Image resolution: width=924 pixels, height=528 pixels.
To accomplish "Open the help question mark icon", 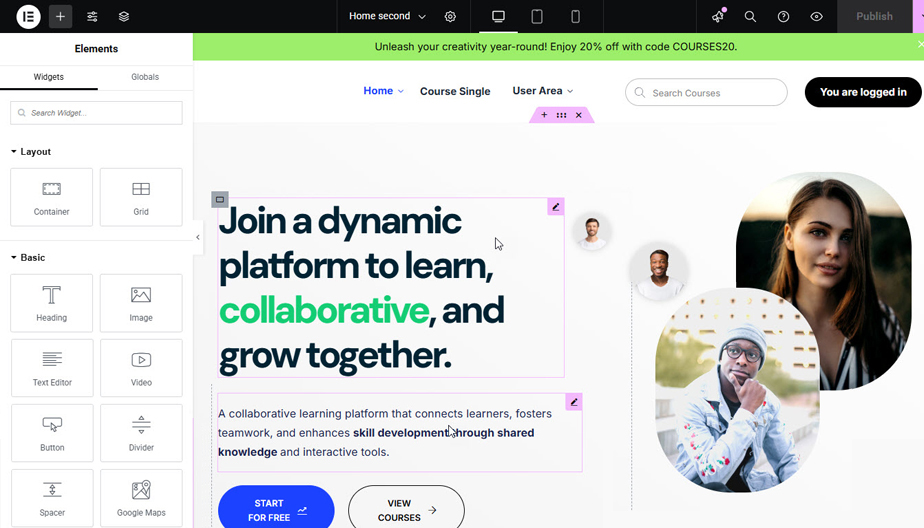I will 783,16.
